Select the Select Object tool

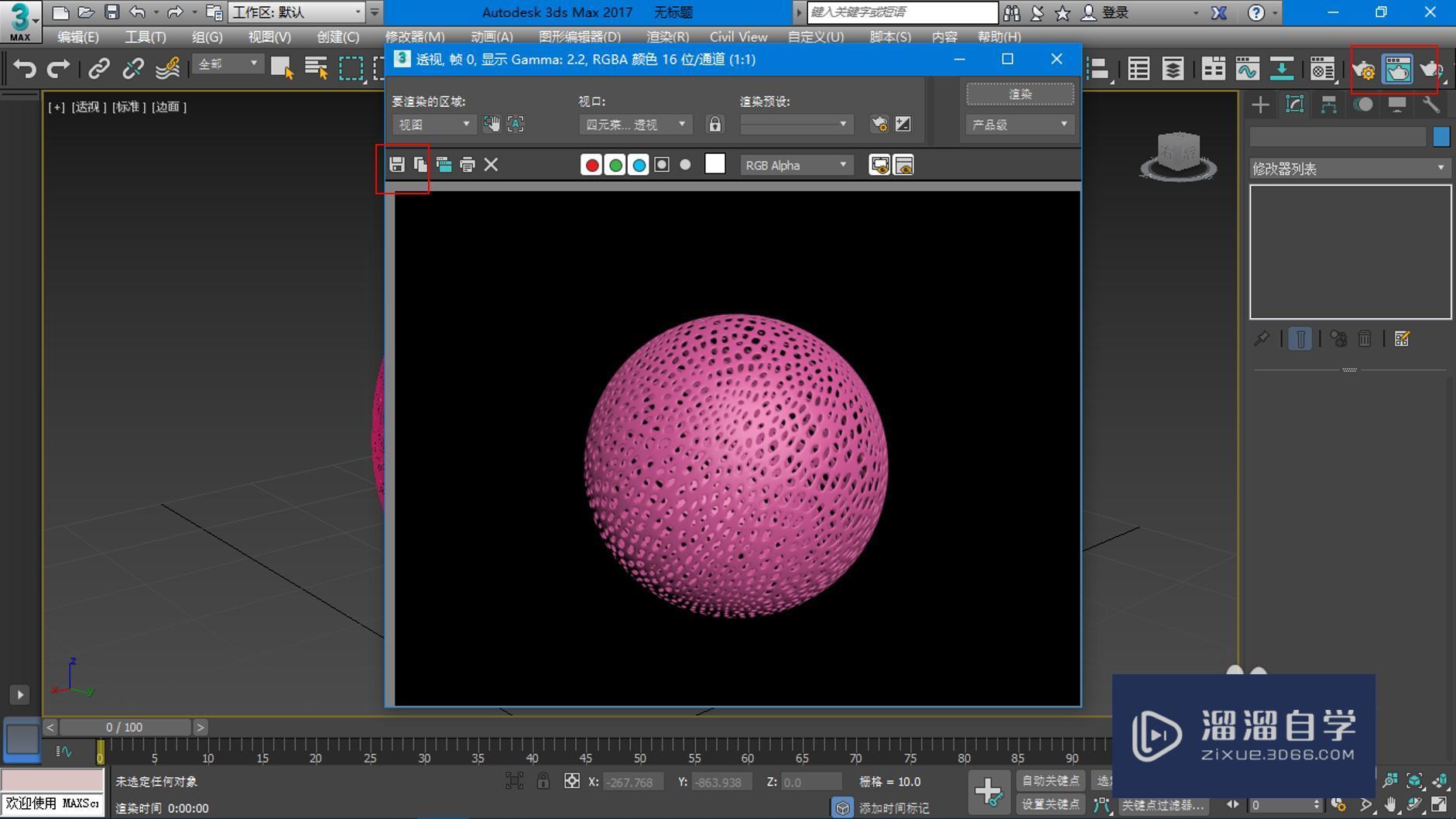click(x=282, y=69)
